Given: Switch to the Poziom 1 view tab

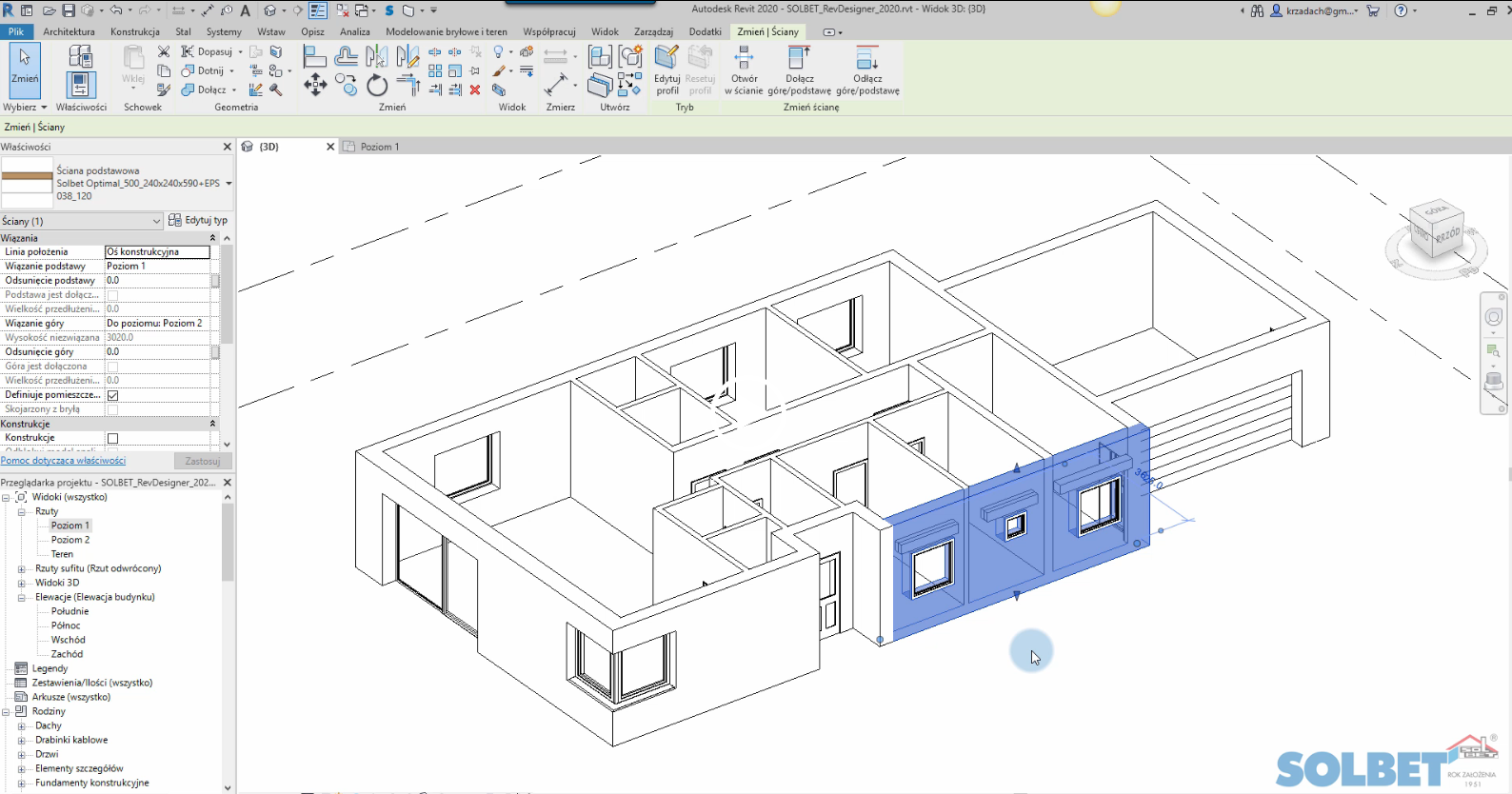Looking at the screenshot, I should (x=380, y=147).
